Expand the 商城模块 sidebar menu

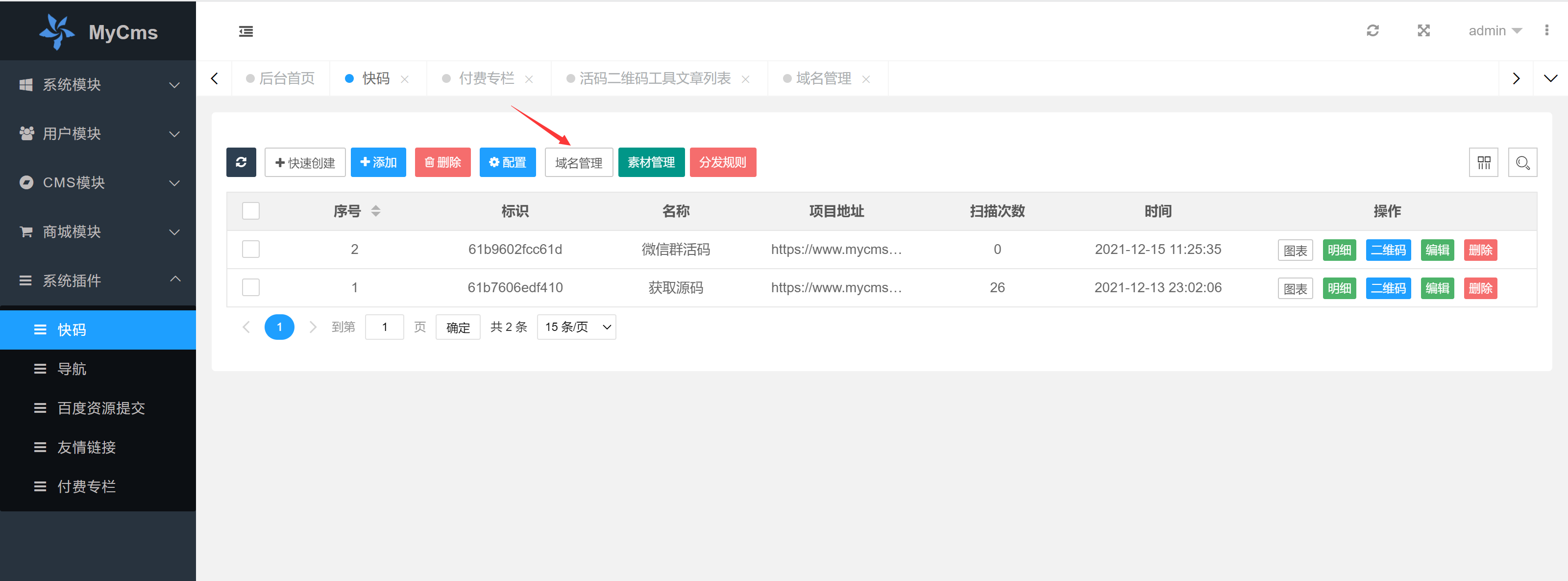coord(98,232)
